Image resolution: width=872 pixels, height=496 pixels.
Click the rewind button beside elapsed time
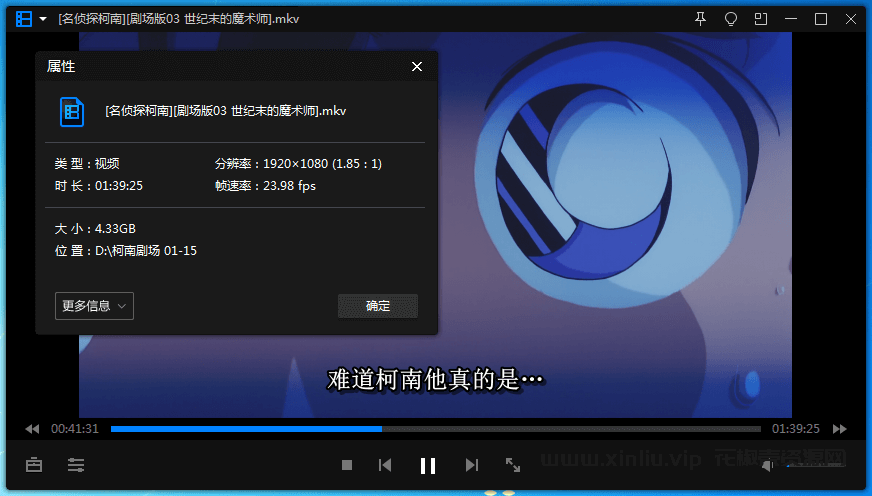pos(32,429)
